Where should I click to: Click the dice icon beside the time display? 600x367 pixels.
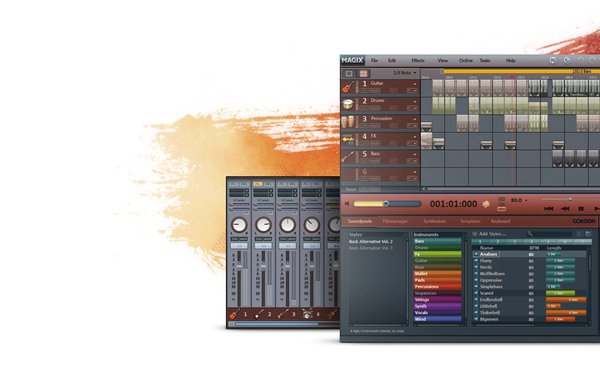pyautogui.click(x=486, y=204)
